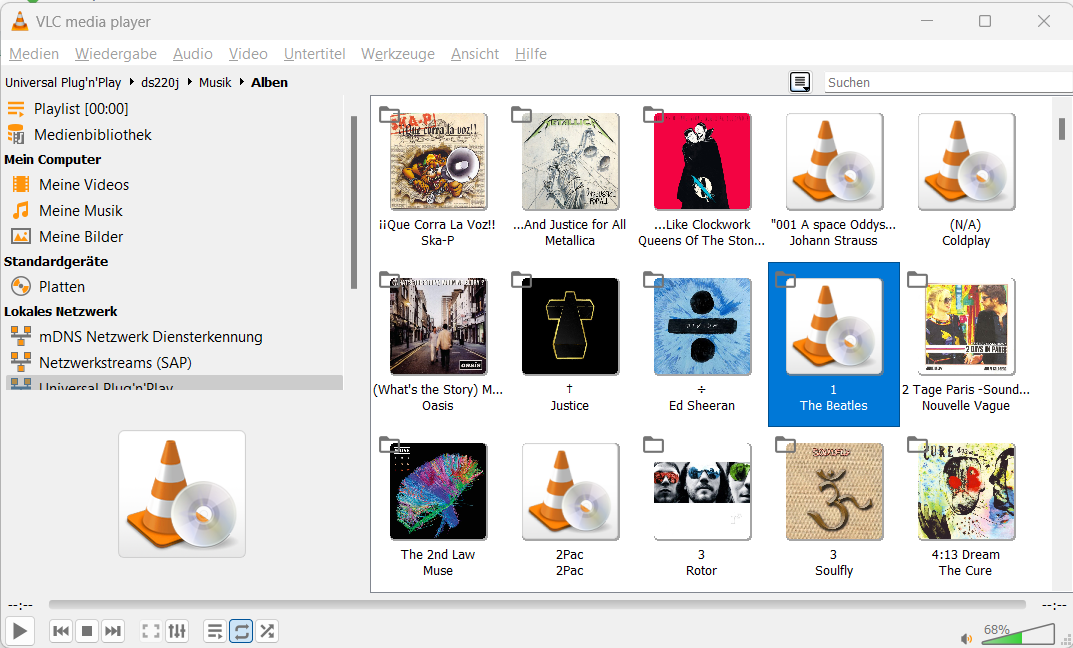Viewport: 1073px width, 648px height.
Task: Adjust the volume slider at 68%
Action: click(1018, 634)
